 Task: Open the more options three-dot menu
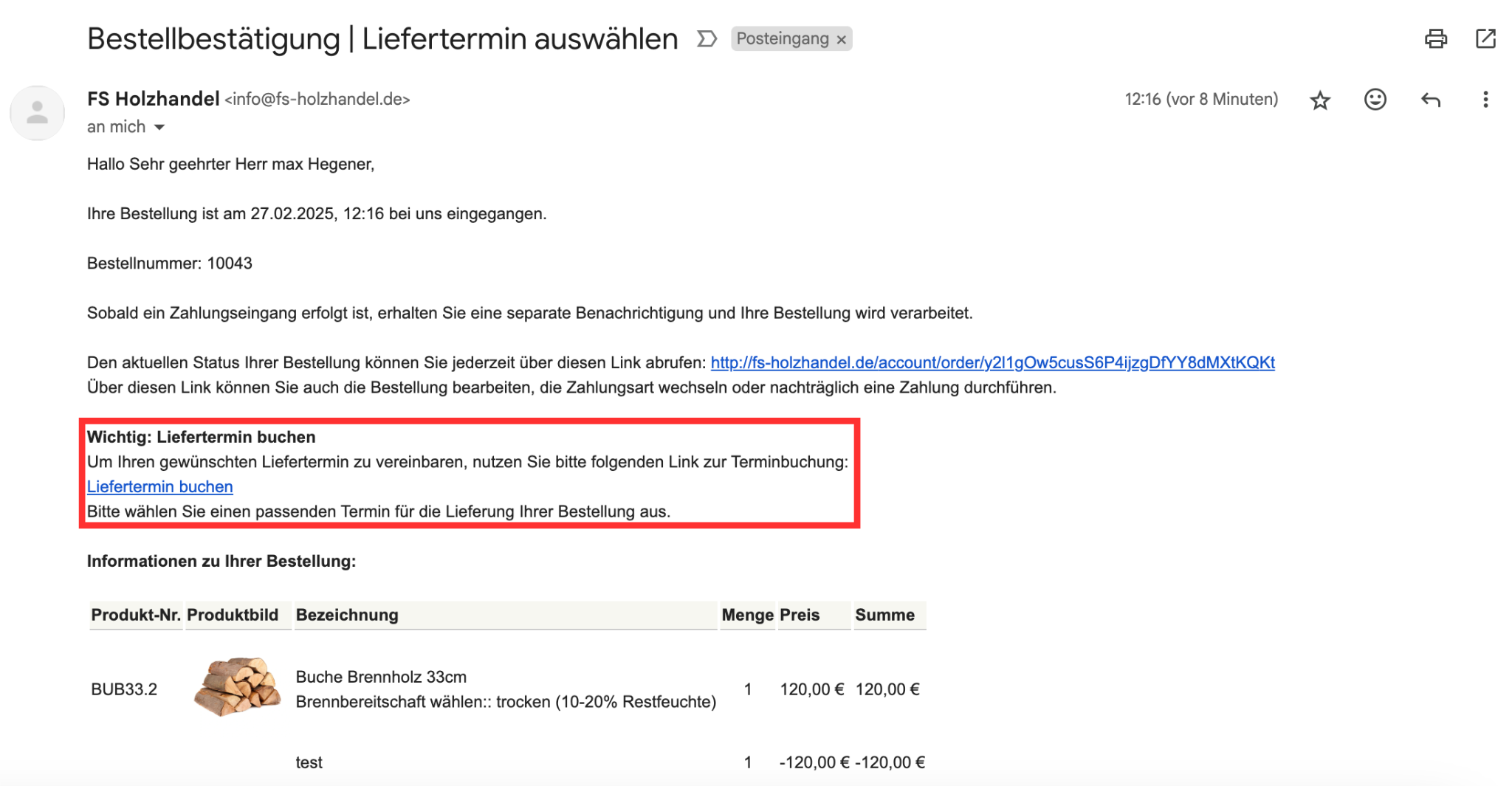[x=1485, y=100]
